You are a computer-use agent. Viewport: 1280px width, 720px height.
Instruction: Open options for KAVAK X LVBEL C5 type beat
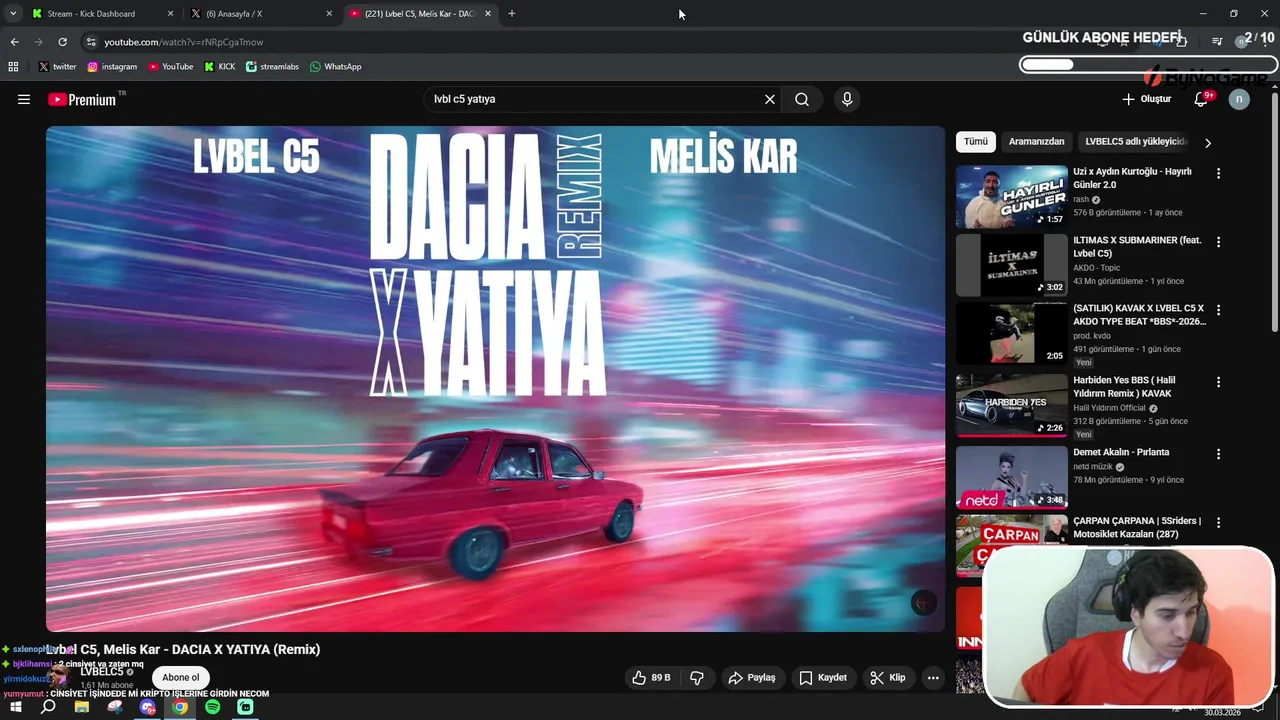(x=1218, y=310)
